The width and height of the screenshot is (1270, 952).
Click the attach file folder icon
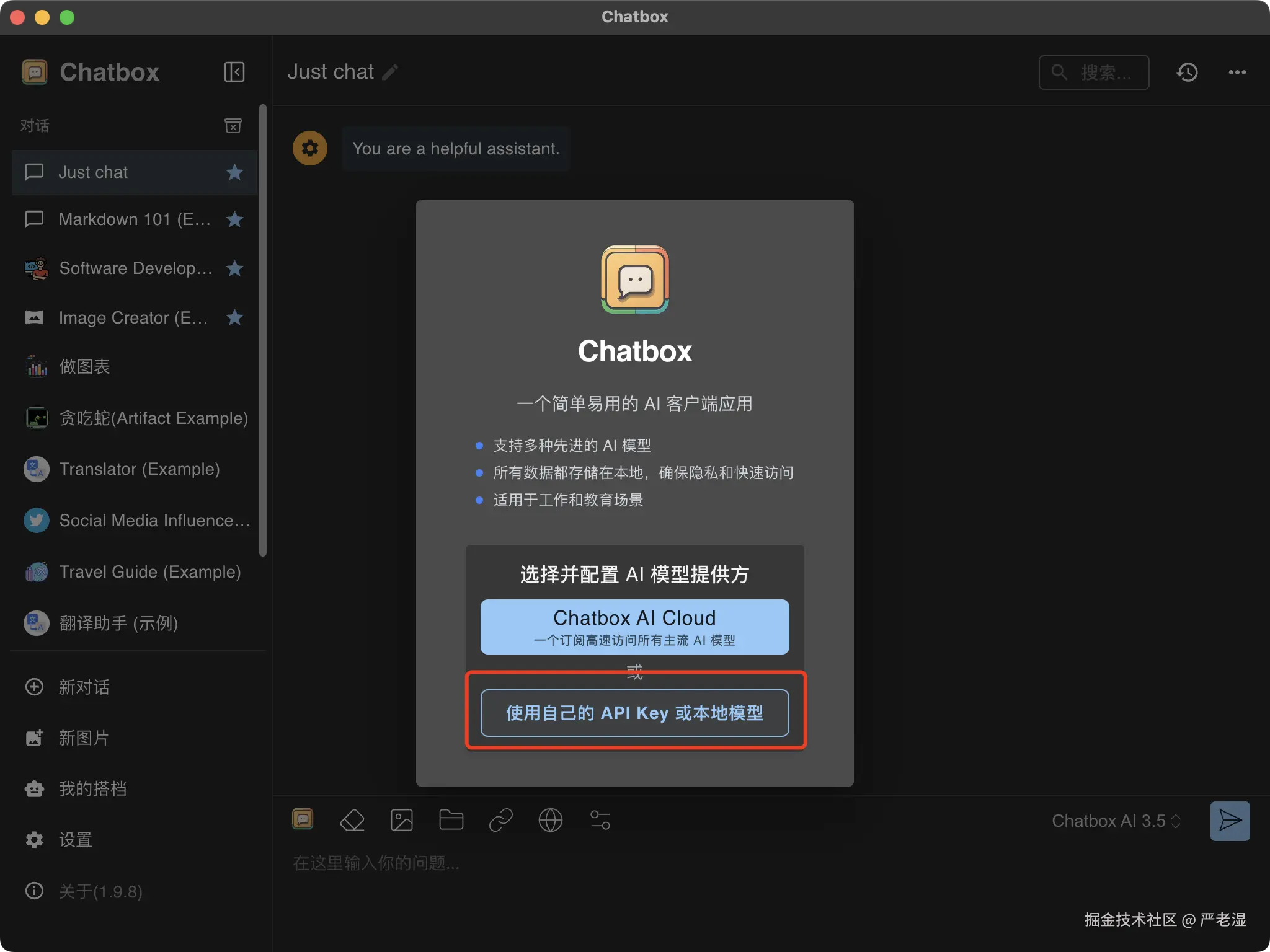coord(451,820)
